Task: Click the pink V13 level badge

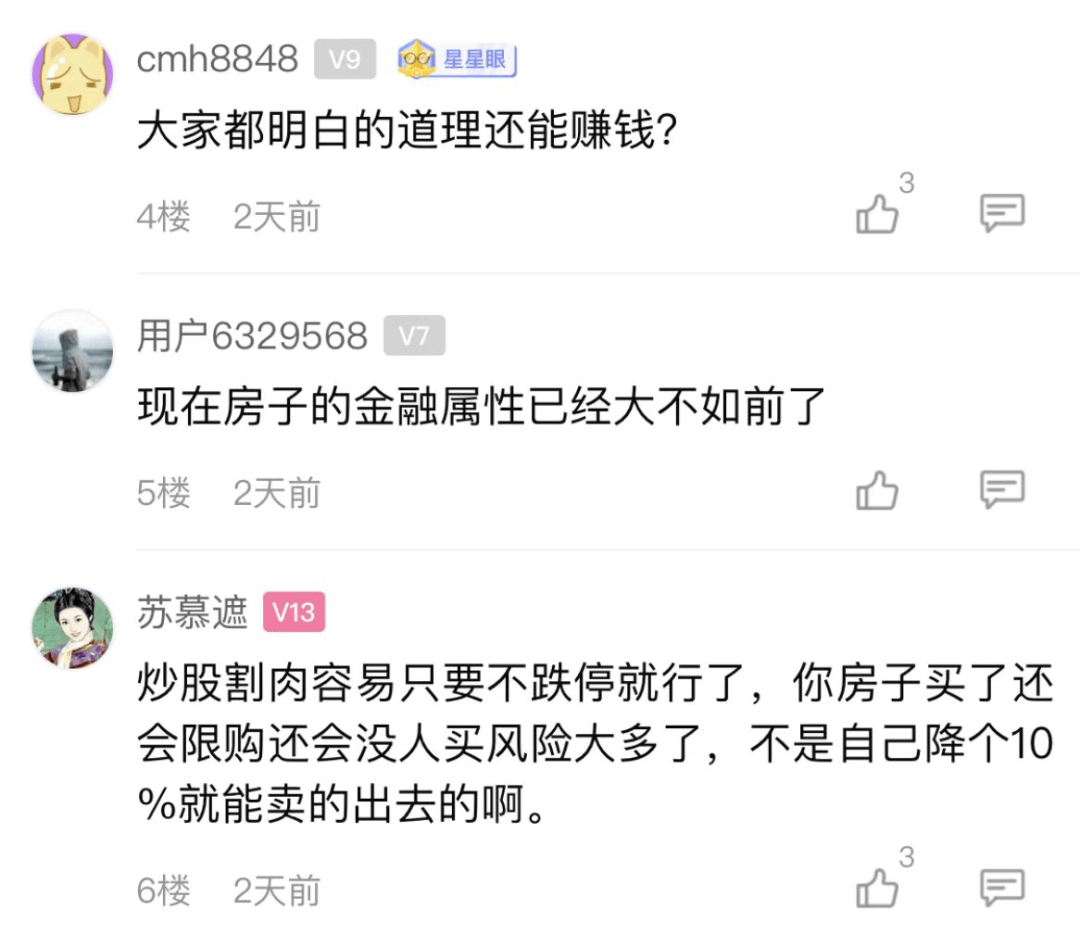Action: coord(294,612)
